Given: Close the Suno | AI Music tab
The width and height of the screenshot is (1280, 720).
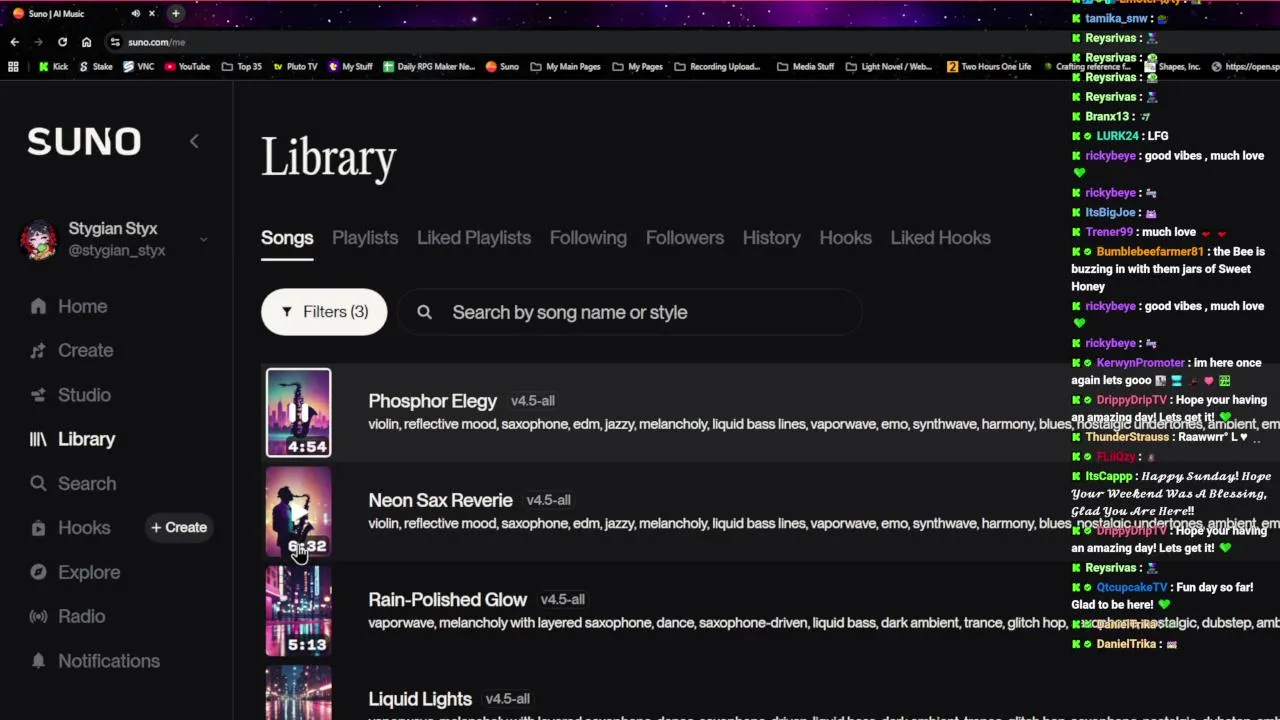Looking at the screenshot, I should pyautogui.click(x=152, y=13).
